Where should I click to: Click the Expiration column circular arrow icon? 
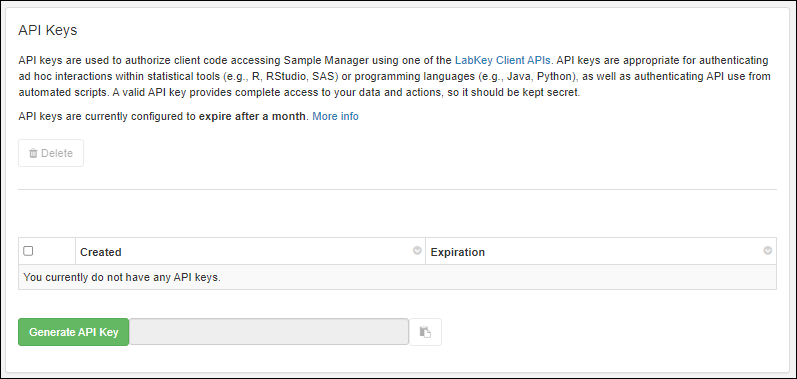[x=768, y=250]
